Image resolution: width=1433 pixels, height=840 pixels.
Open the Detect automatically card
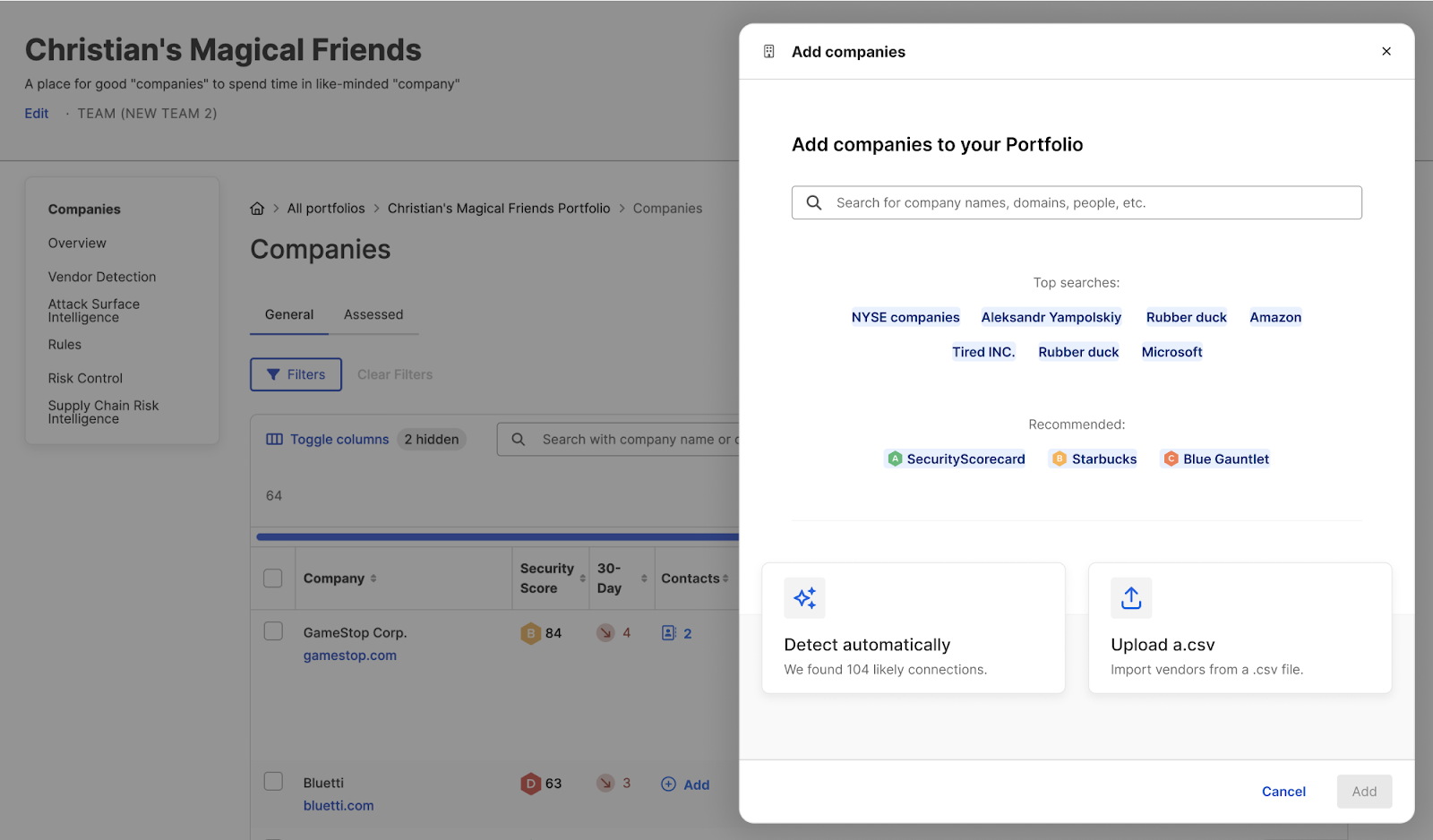pyautogui.click(x=914, y=628)
